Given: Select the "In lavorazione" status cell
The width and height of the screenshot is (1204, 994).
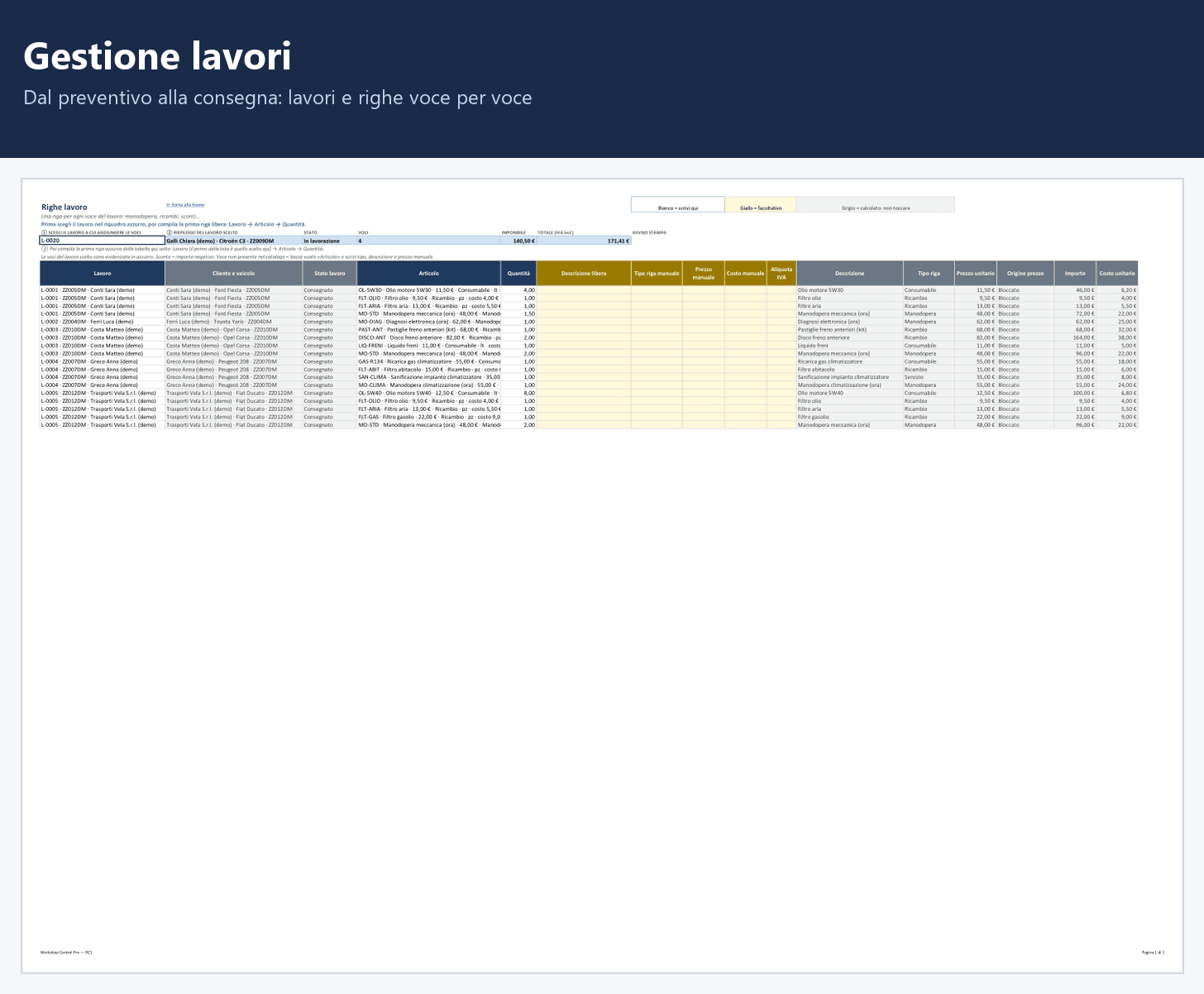Looking at the screenshot, I should click(330, 241).
